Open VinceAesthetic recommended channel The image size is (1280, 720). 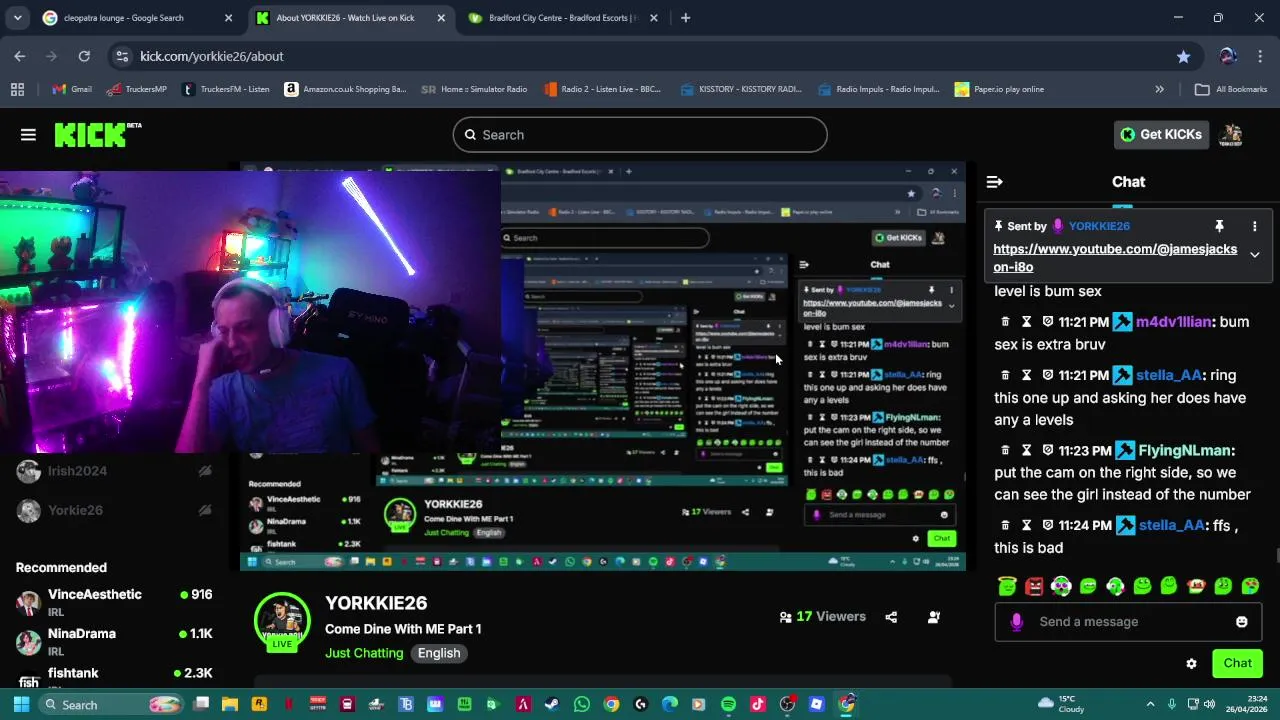[115, 602]
